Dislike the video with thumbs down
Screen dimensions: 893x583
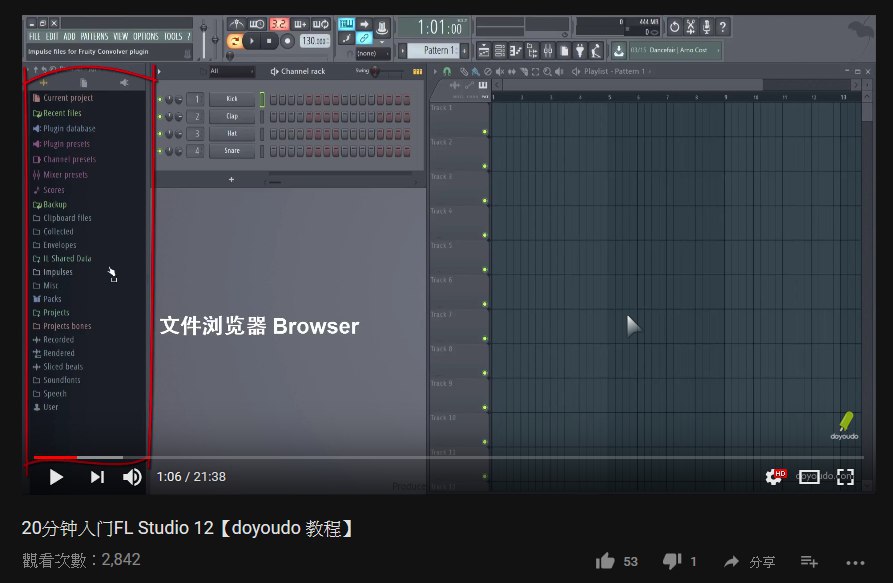(673, 561)
